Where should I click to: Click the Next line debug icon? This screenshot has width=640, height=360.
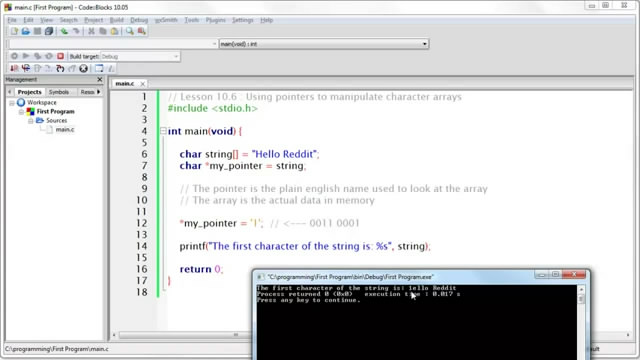(38, 68)
